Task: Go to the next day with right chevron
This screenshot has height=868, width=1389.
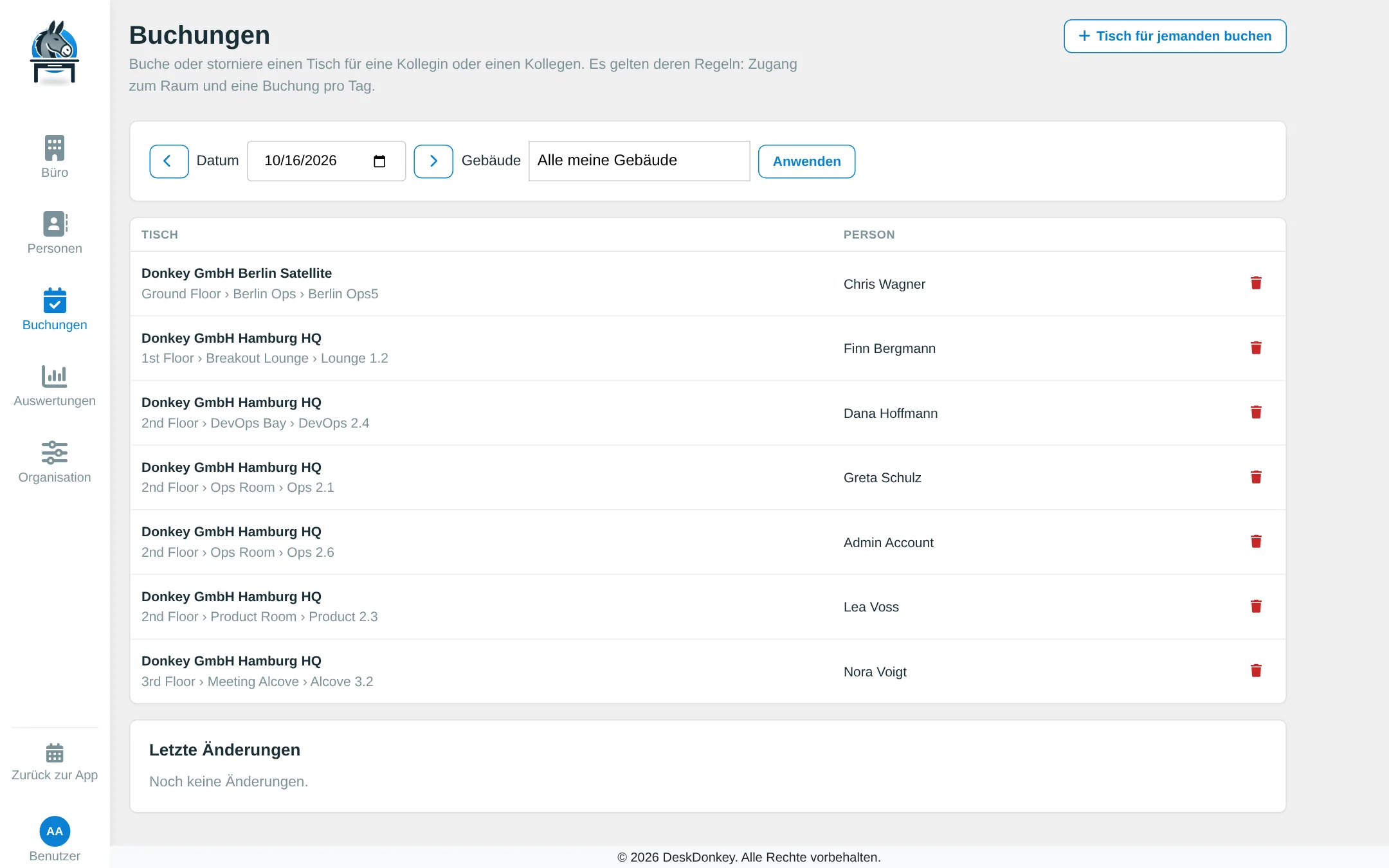Action: tap(433, 161)
